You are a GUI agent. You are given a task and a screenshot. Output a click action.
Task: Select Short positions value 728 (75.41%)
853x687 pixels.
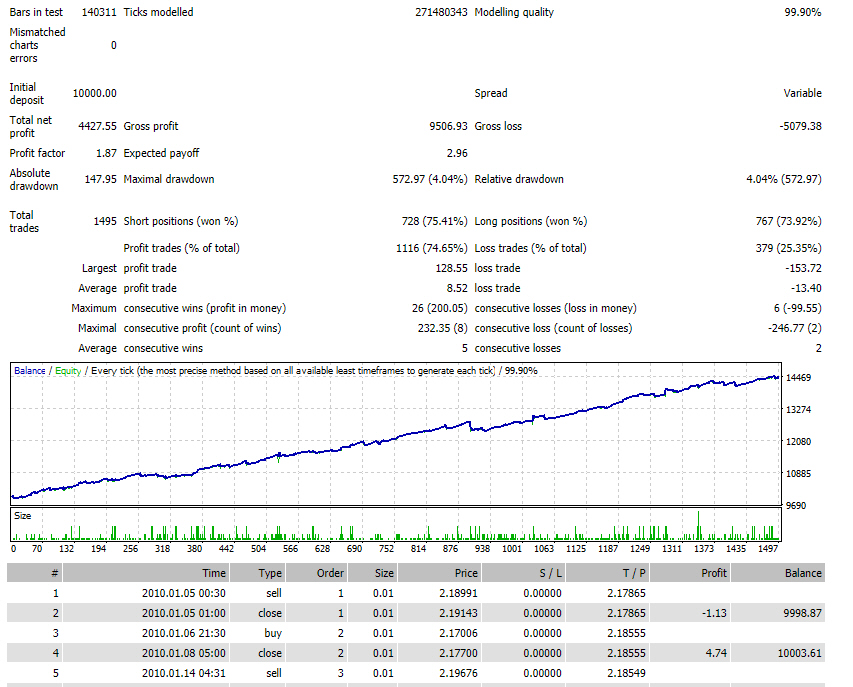[435, 221]
